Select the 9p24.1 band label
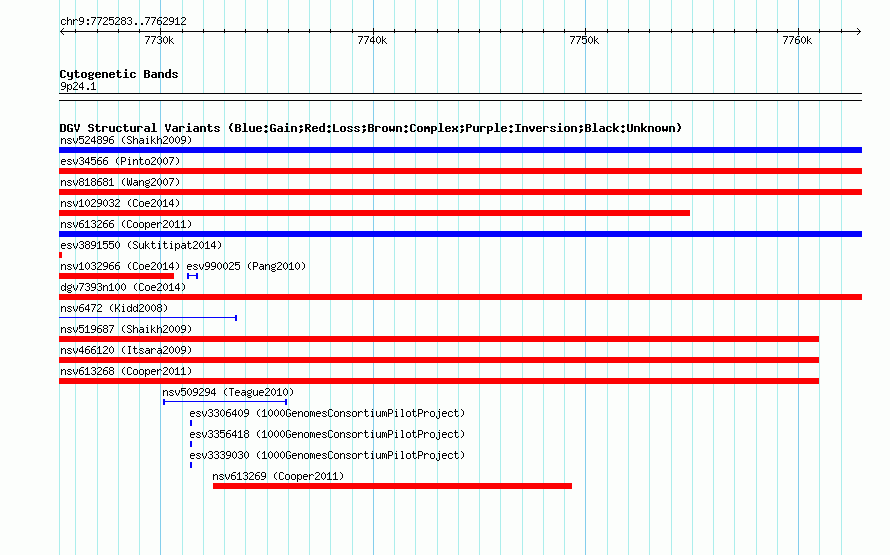The width and height of the screenshot is (890, 555). [78, 86]
